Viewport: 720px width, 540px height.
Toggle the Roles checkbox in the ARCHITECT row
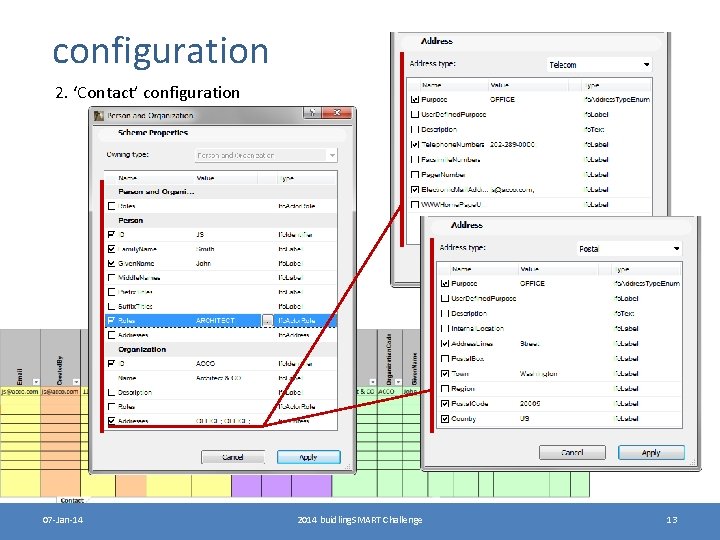pyautogui.click(x=111, y=321)
